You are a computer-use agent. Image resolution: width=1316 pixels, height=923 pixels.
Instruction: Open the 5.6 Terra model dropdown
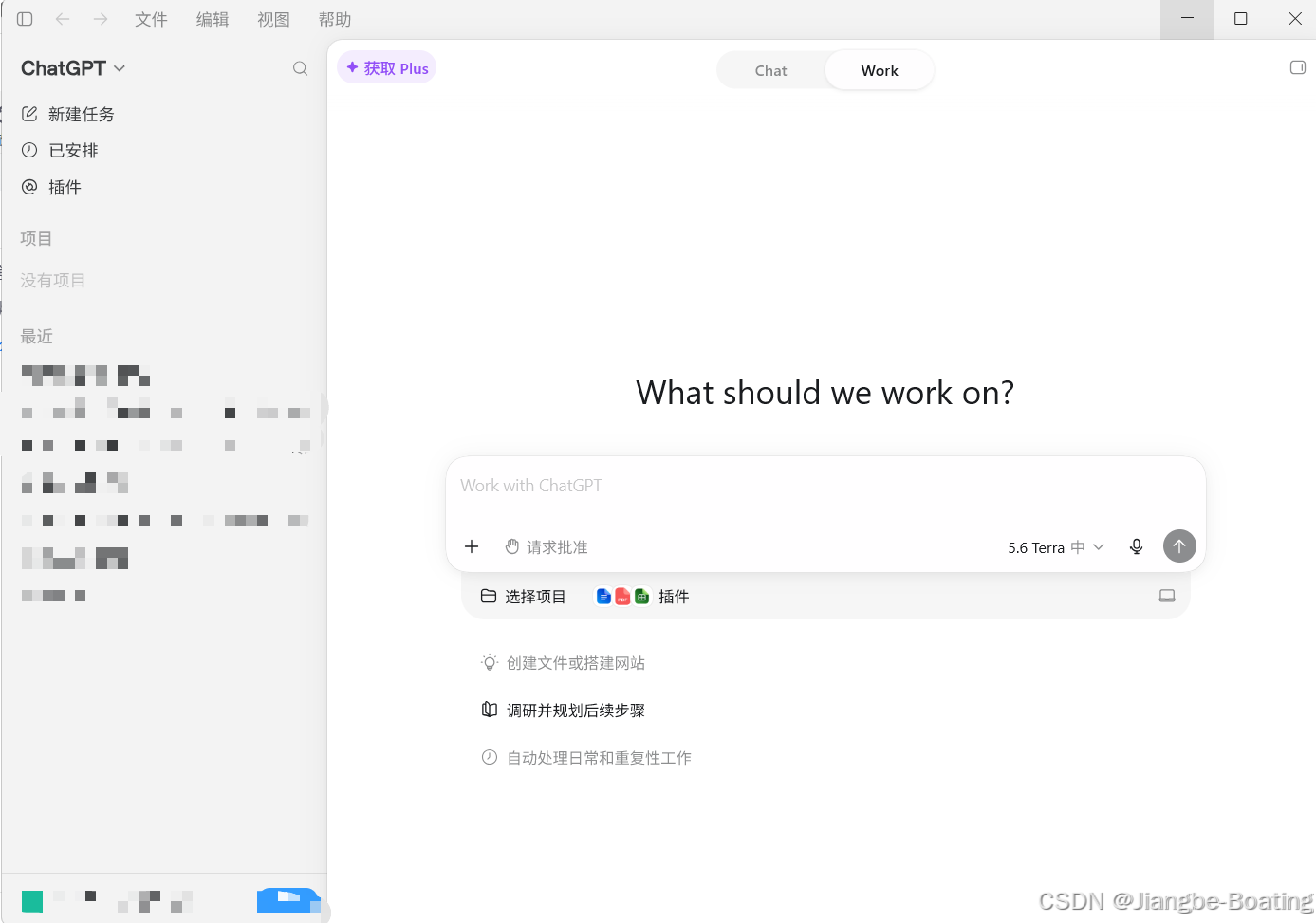point(1056,547)
